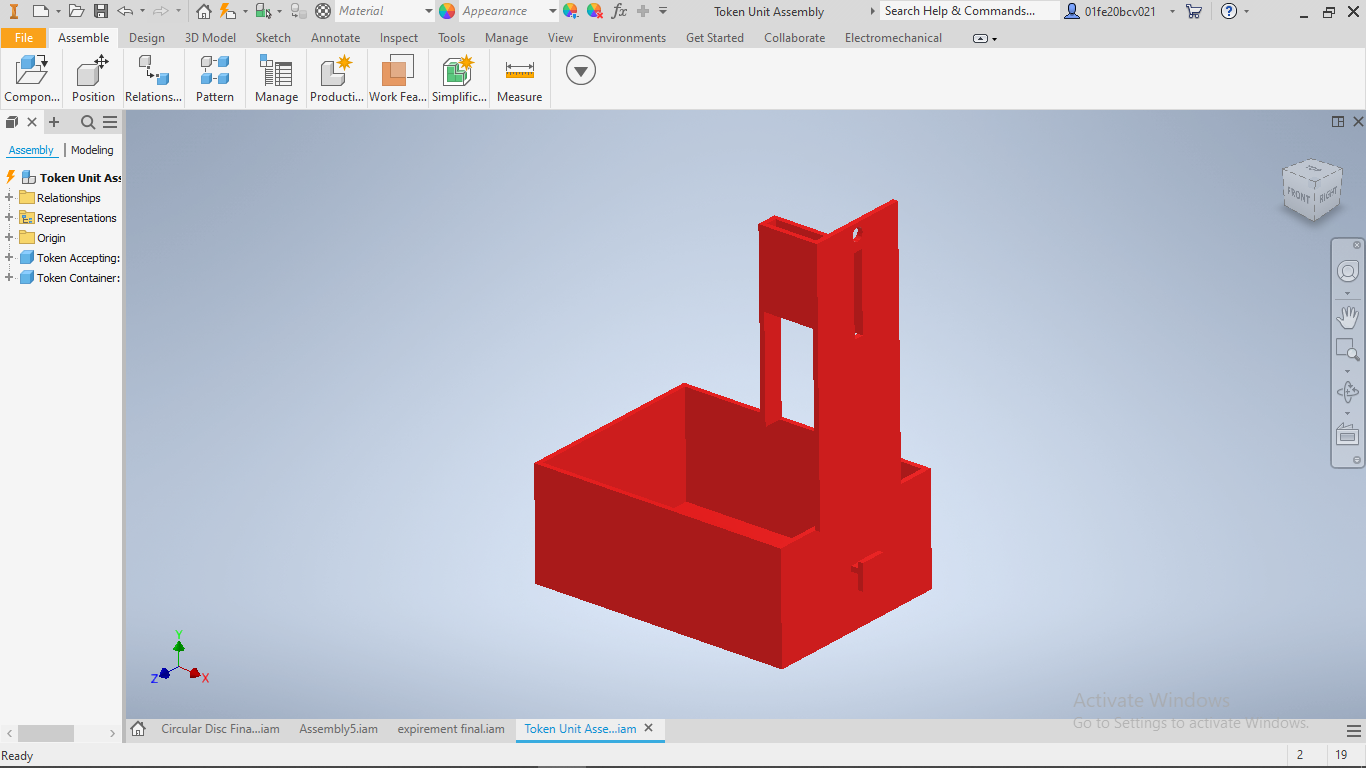
Task: Select the Orbit tool in navigation bar
Action: coord(1348,392)
